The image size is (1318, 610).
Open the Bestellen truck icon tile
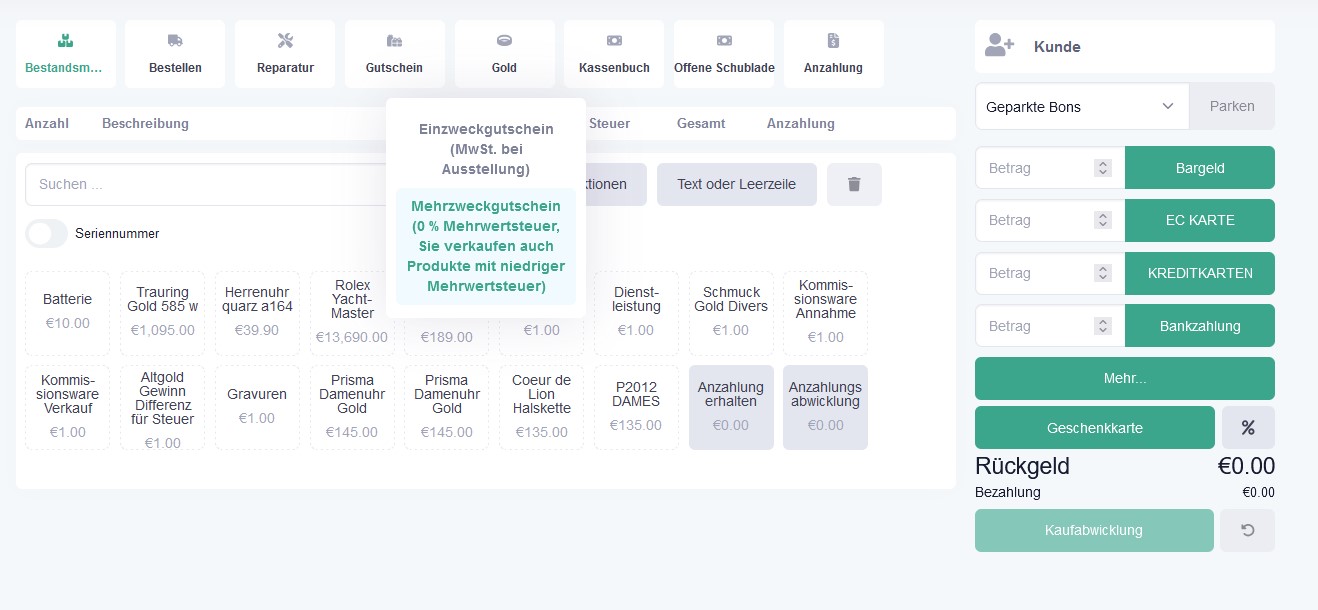pyautogui.click(x=175, y=54)
